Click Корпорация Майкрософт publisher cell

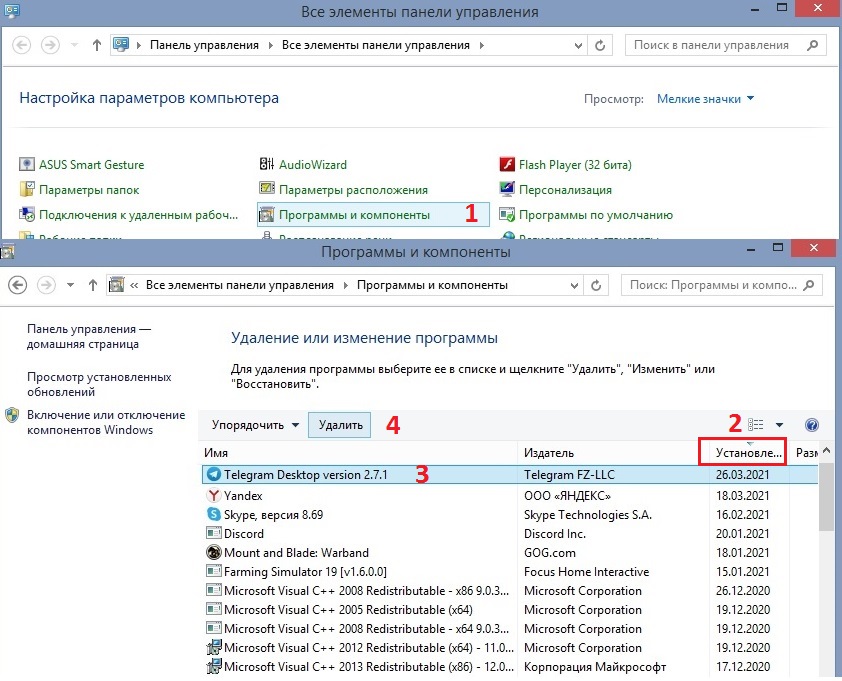(594, 666)
